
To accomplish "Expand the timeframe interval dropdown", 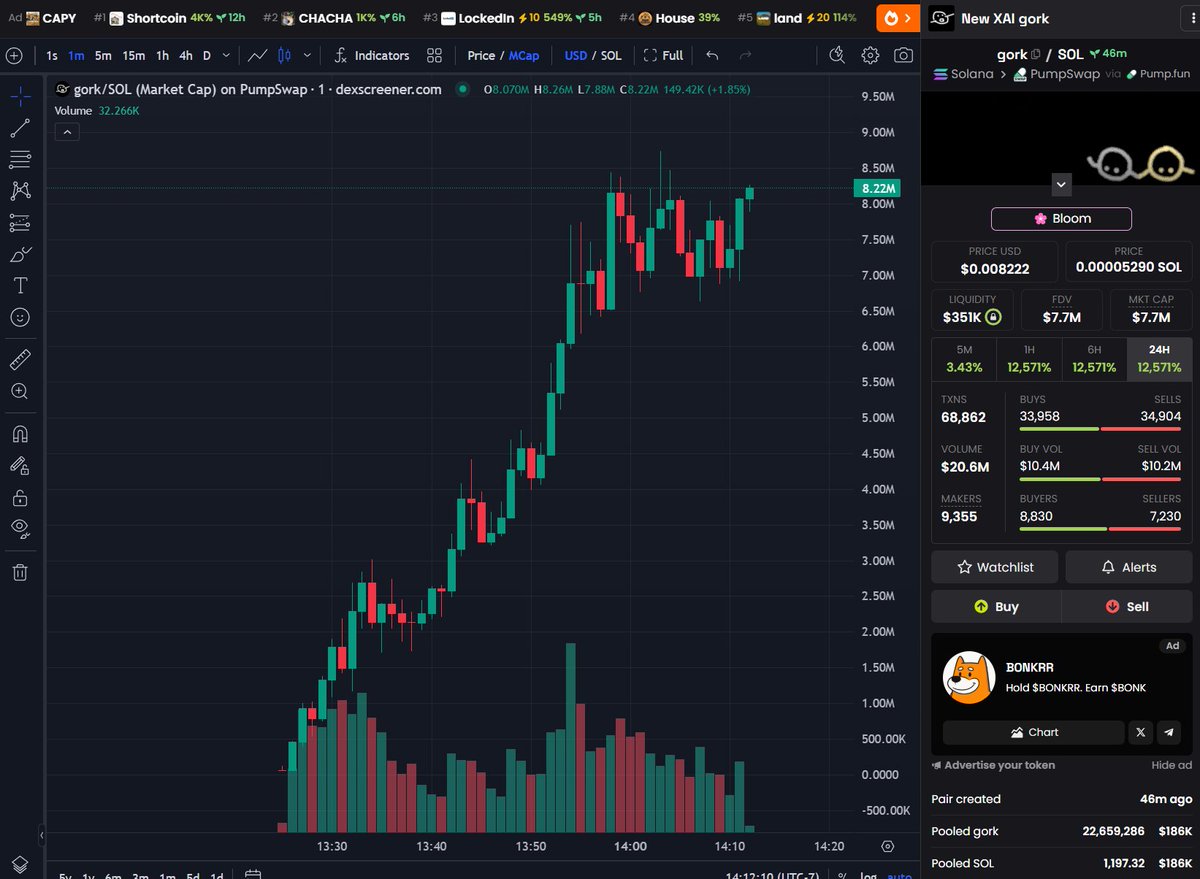I will pyautogui.click(x=227, y=55).
